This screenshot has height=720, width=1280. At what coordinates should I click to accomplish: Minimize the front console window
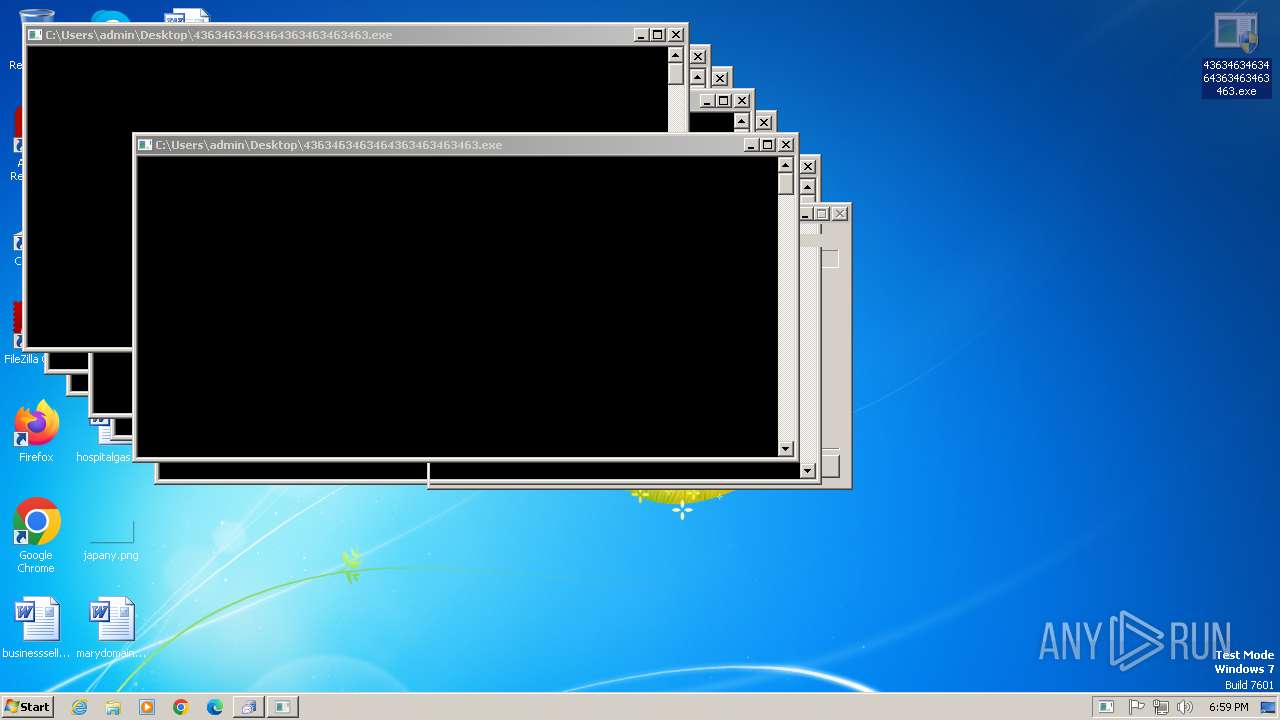[751, 145]
